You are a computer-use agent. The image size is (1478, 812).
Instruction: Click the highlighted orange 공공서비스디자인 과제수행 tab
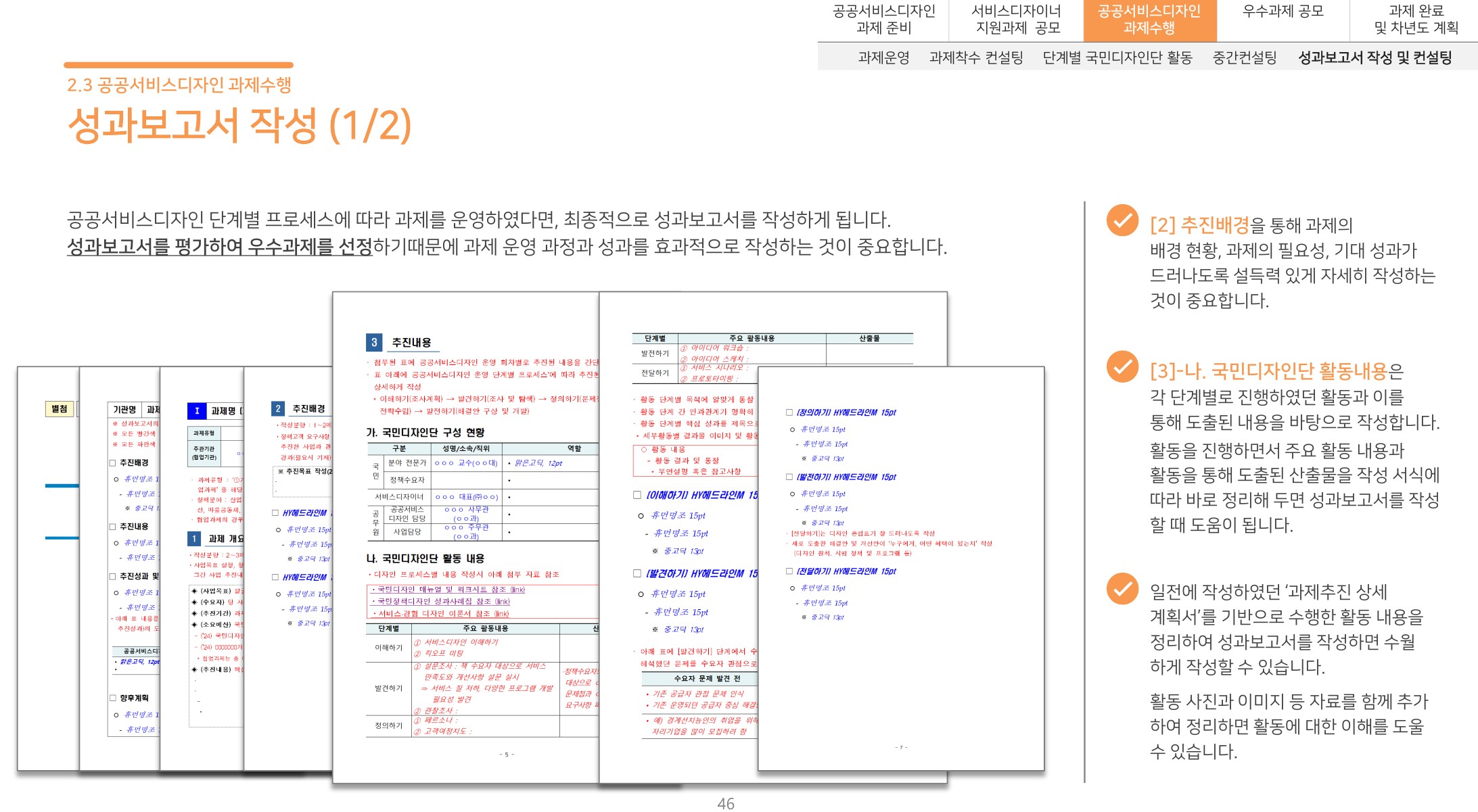1149,20
